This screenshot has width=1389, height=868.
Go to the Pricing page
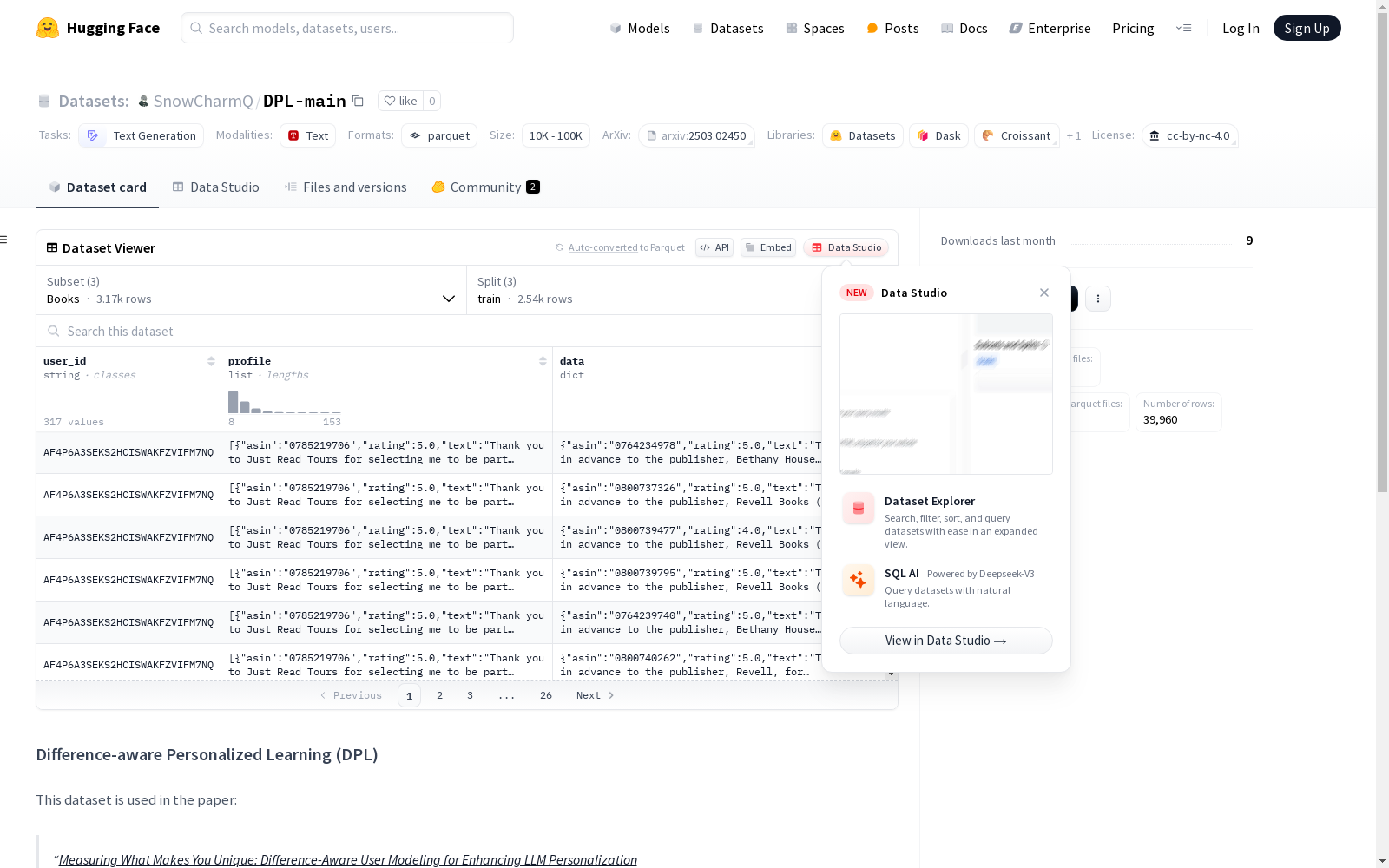[1133, 28]
